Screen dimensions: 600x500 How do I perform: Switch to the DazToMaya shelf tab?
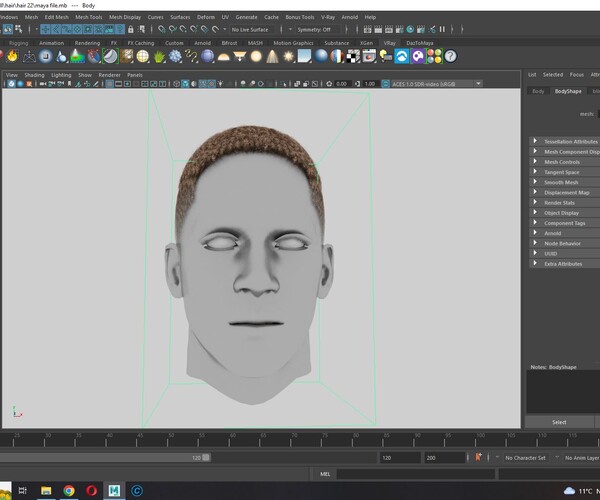[x=420, y=43]
